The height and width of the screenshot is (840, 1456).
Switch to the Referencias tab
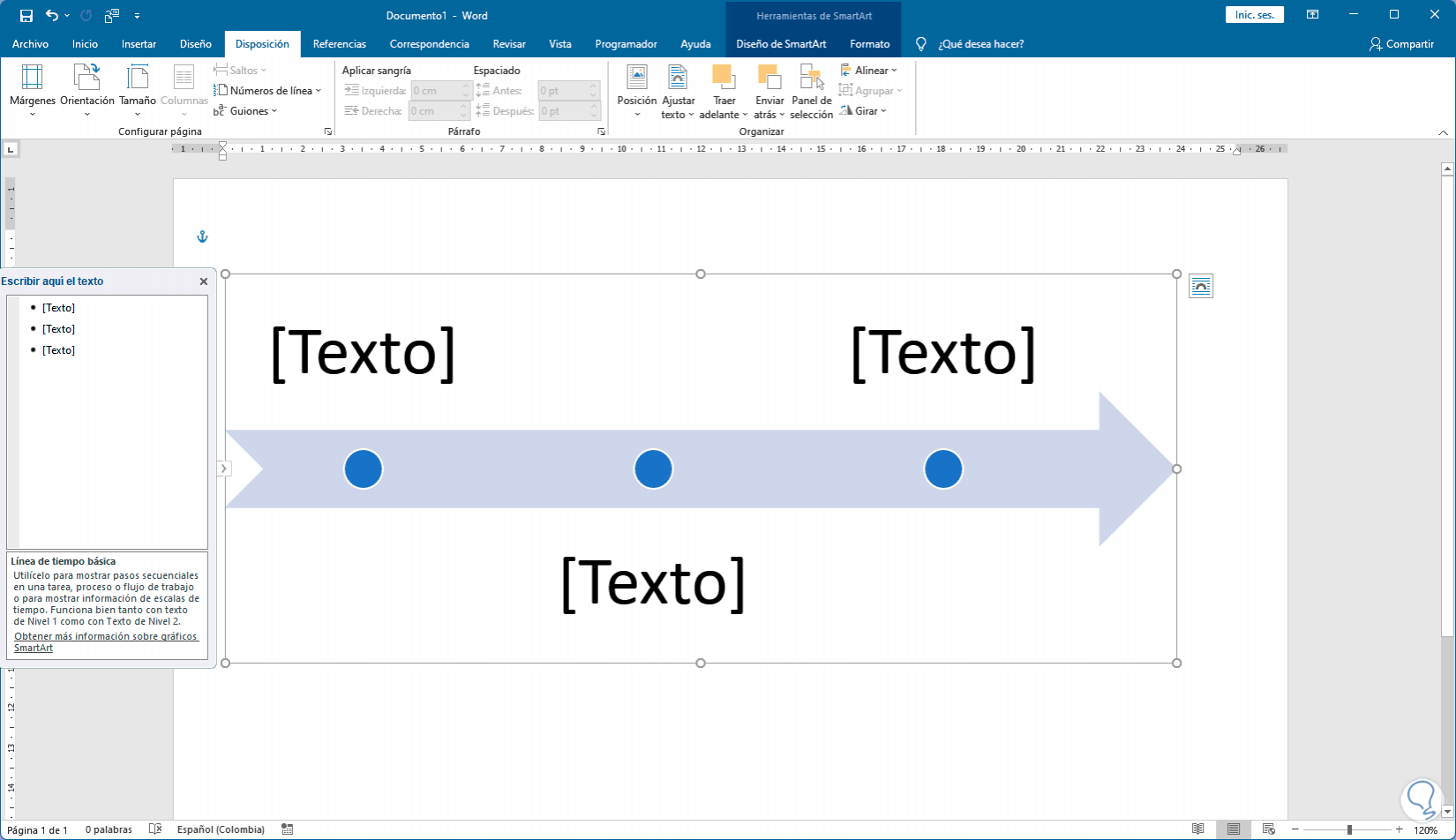click(339, 44)
